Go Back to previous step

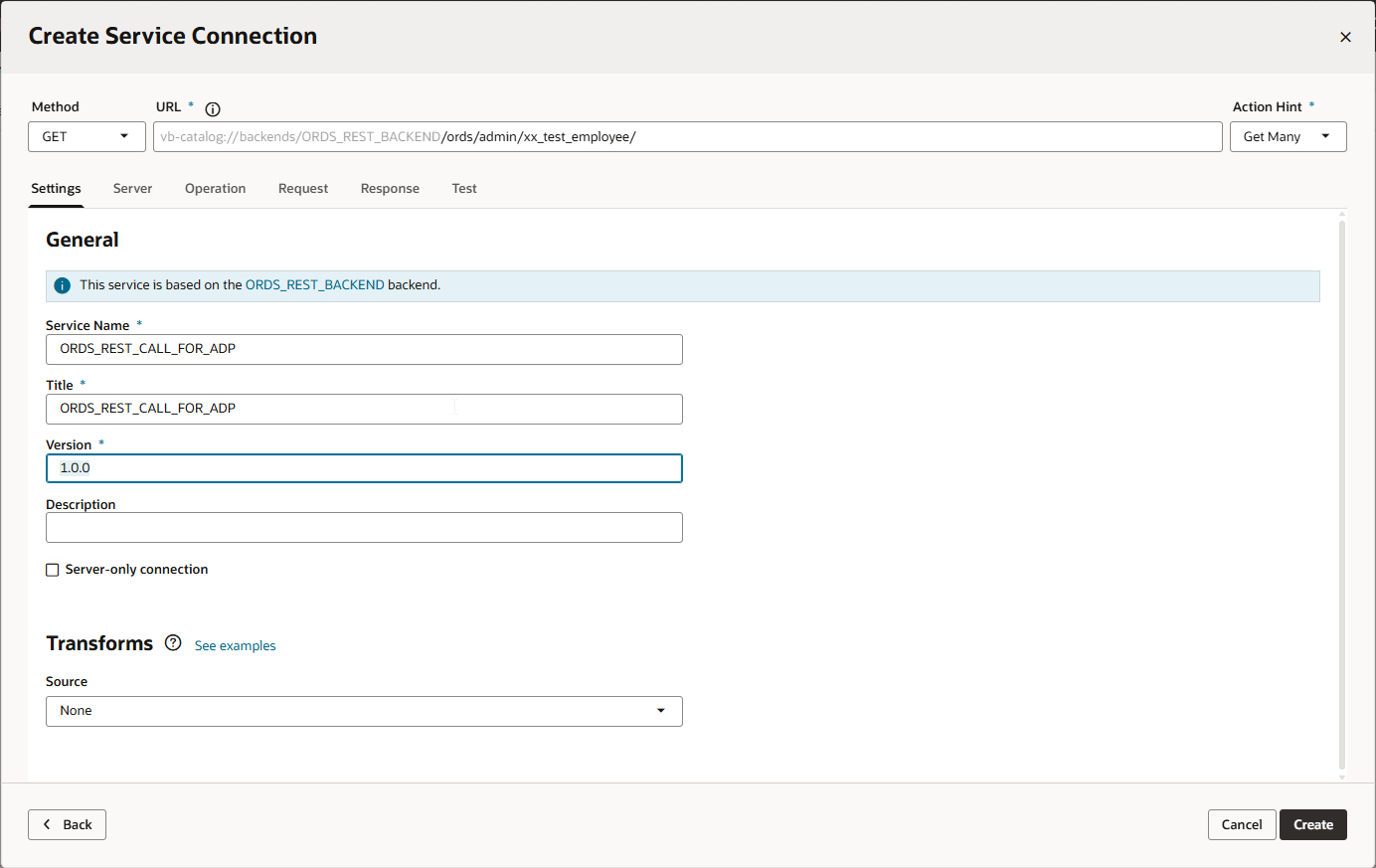pyautogui.click(x=67, y=824)
